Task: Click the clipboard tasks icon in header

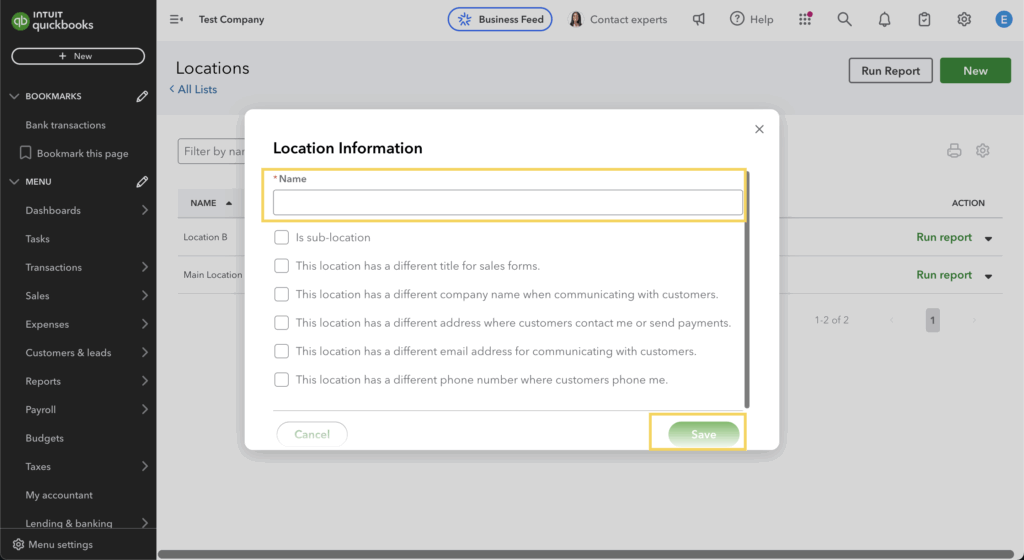Action: [x=925, y=19]
